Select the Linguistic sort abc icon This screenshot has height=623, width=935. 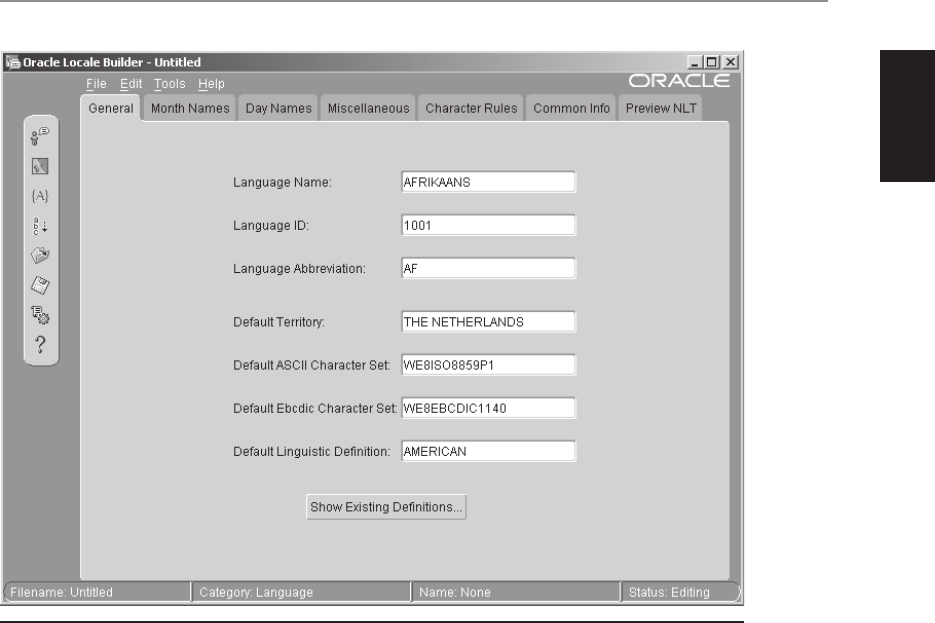coord(40,226)
